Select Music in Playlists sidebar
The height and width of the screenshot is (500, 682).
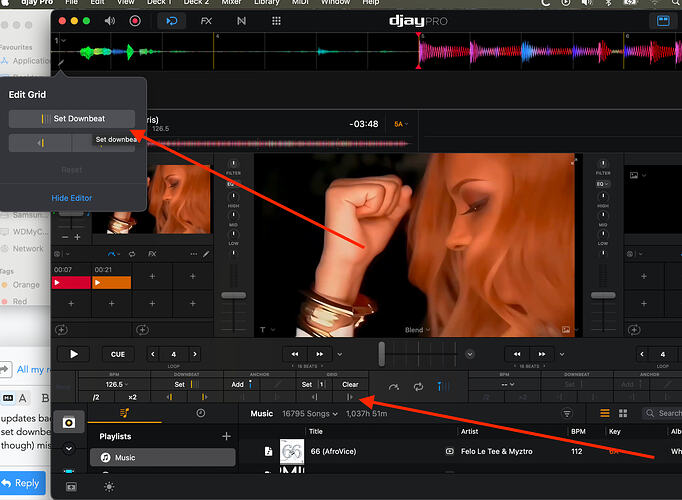(x=163, y=457)
